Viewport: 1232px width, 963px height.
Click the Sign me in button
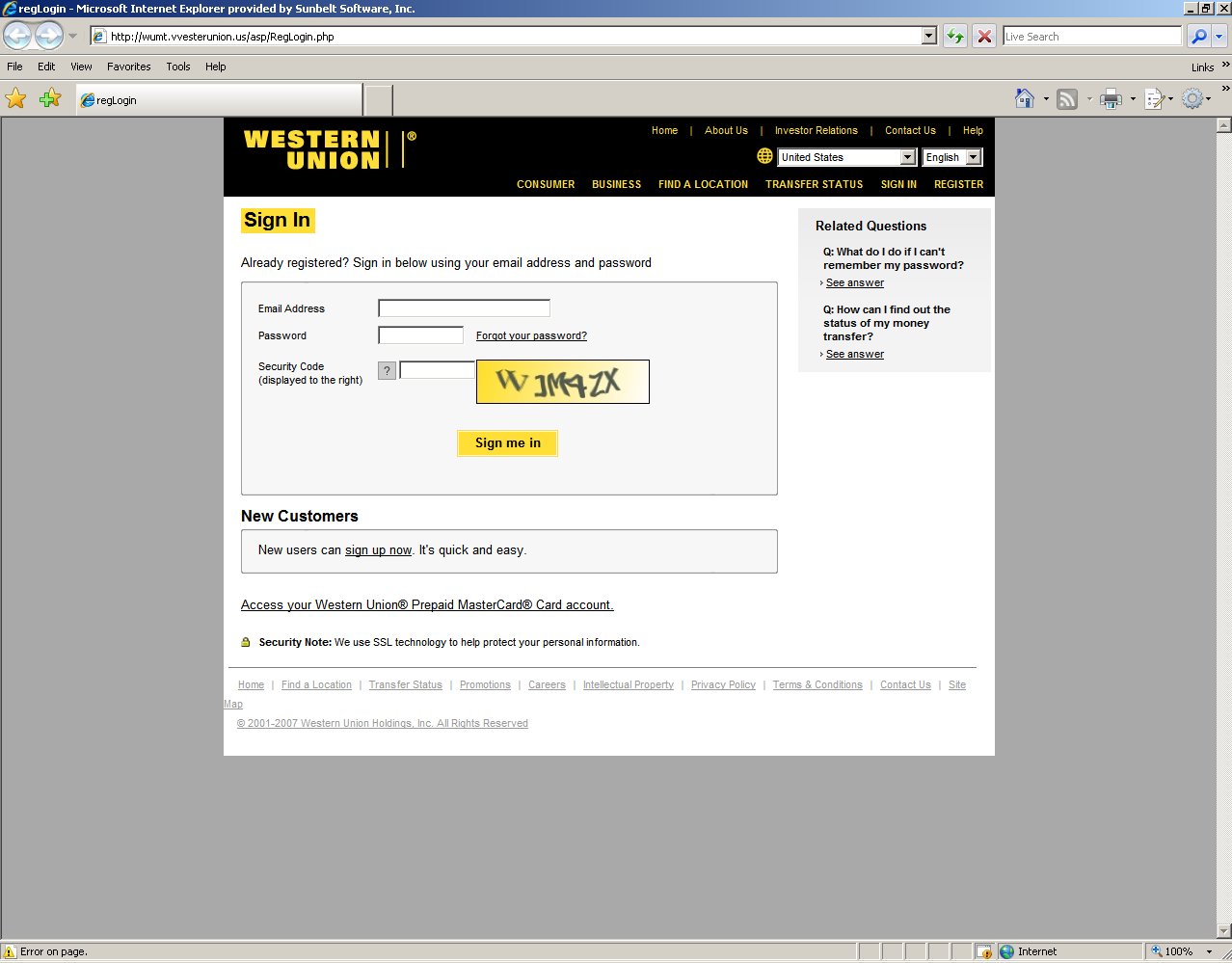(508, 442)
